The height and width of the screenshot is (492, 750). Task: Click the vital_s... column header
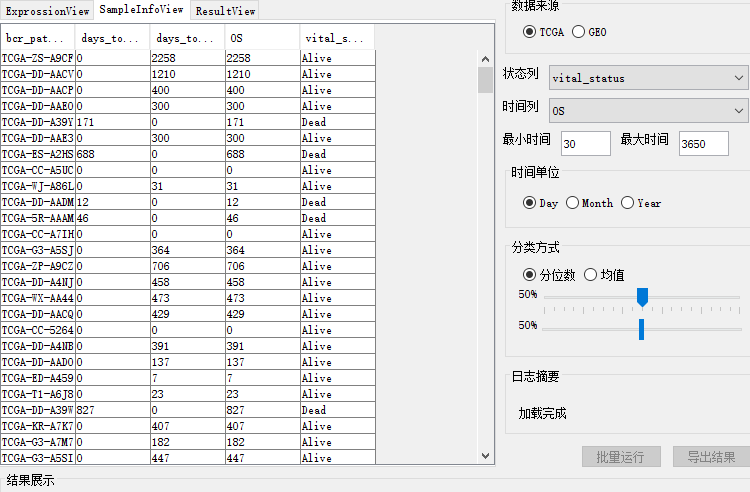(337, 38)
